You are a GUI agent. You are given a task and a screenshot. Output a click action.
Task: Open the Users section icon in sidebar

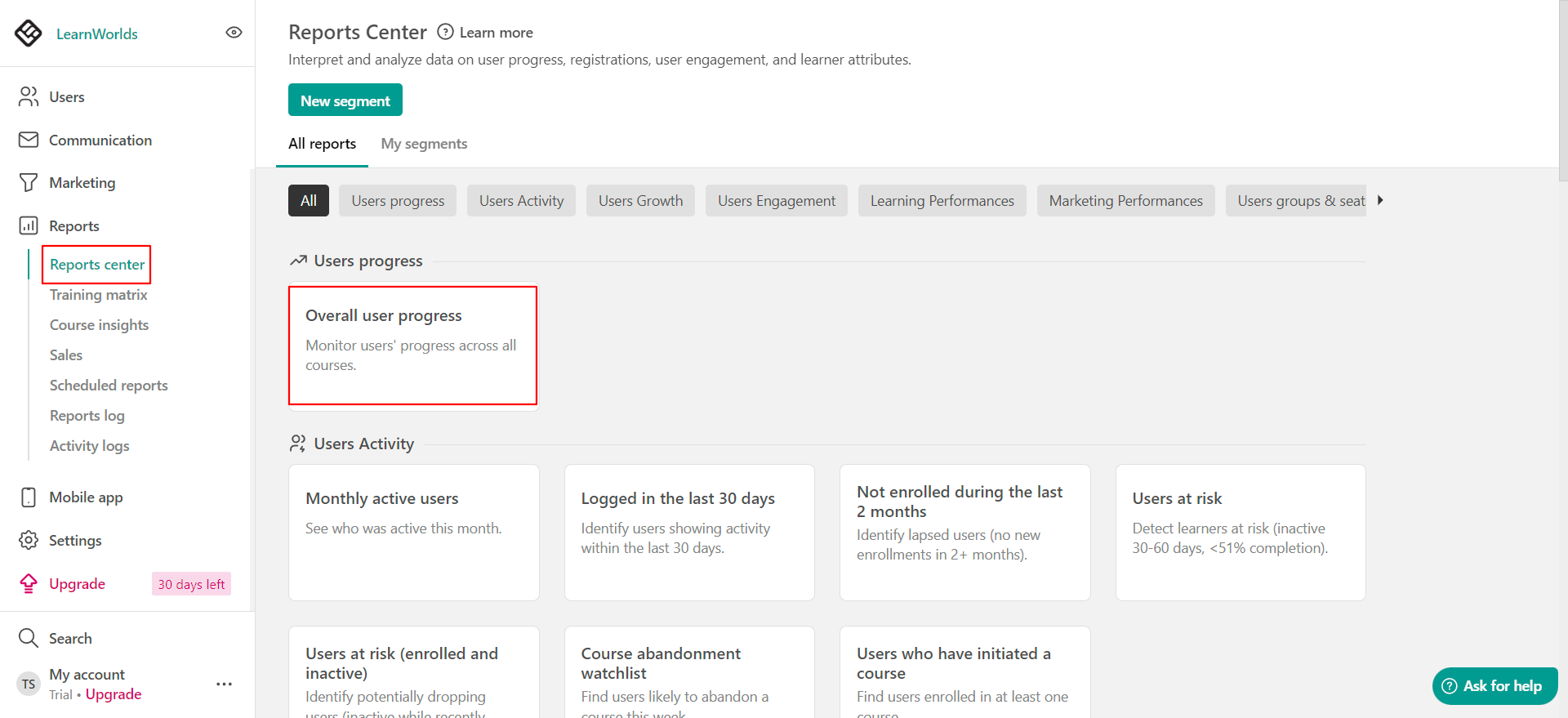29,97
